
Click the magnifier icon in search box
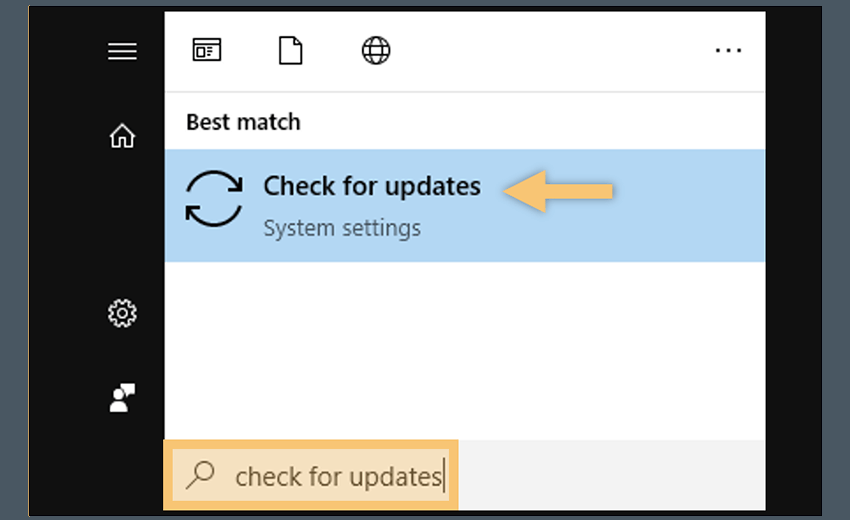[201, 475]
